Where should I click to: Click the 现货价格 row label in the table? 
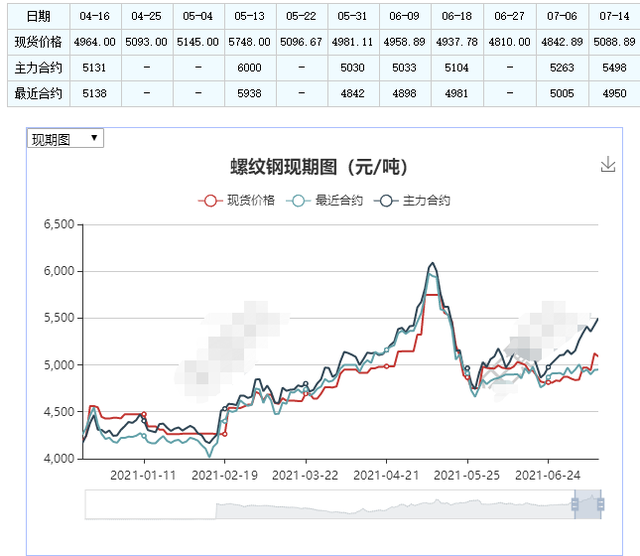[38, 42]
